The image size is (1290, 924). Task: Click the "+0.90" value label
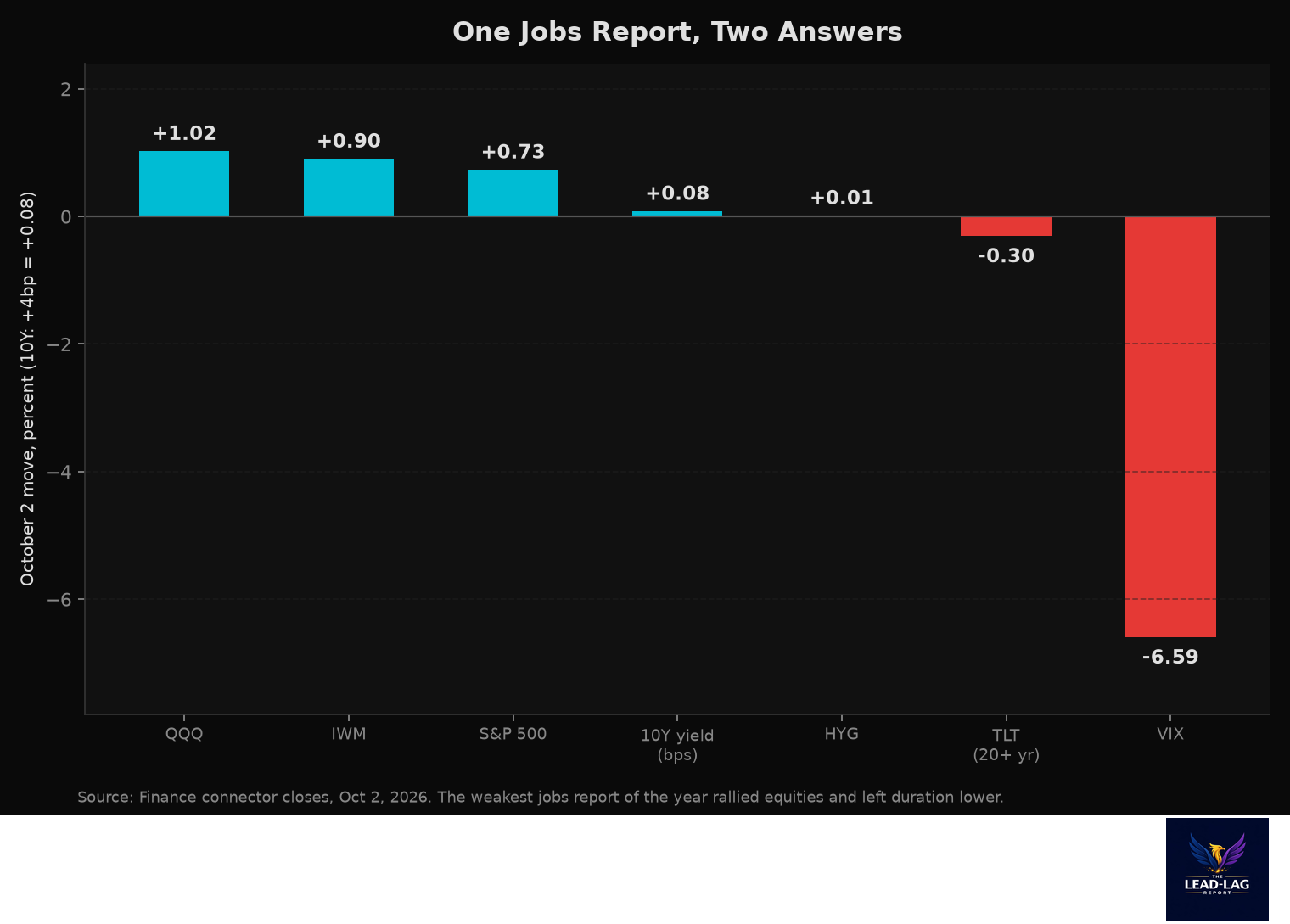click(349, 141)
